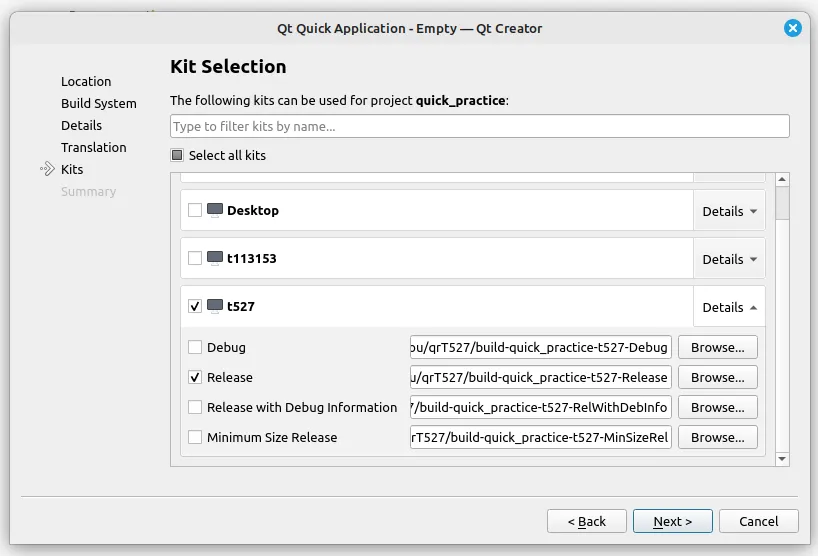Go to the Details wizard step
The image size is (818, 556).
(81, 125)
